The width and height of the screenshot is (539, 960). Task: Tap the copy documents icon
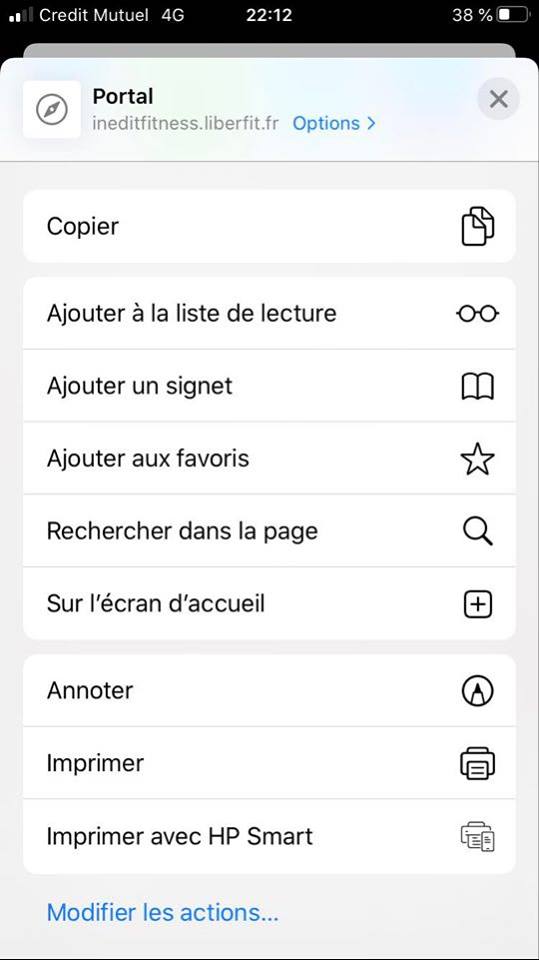[477, 227]
